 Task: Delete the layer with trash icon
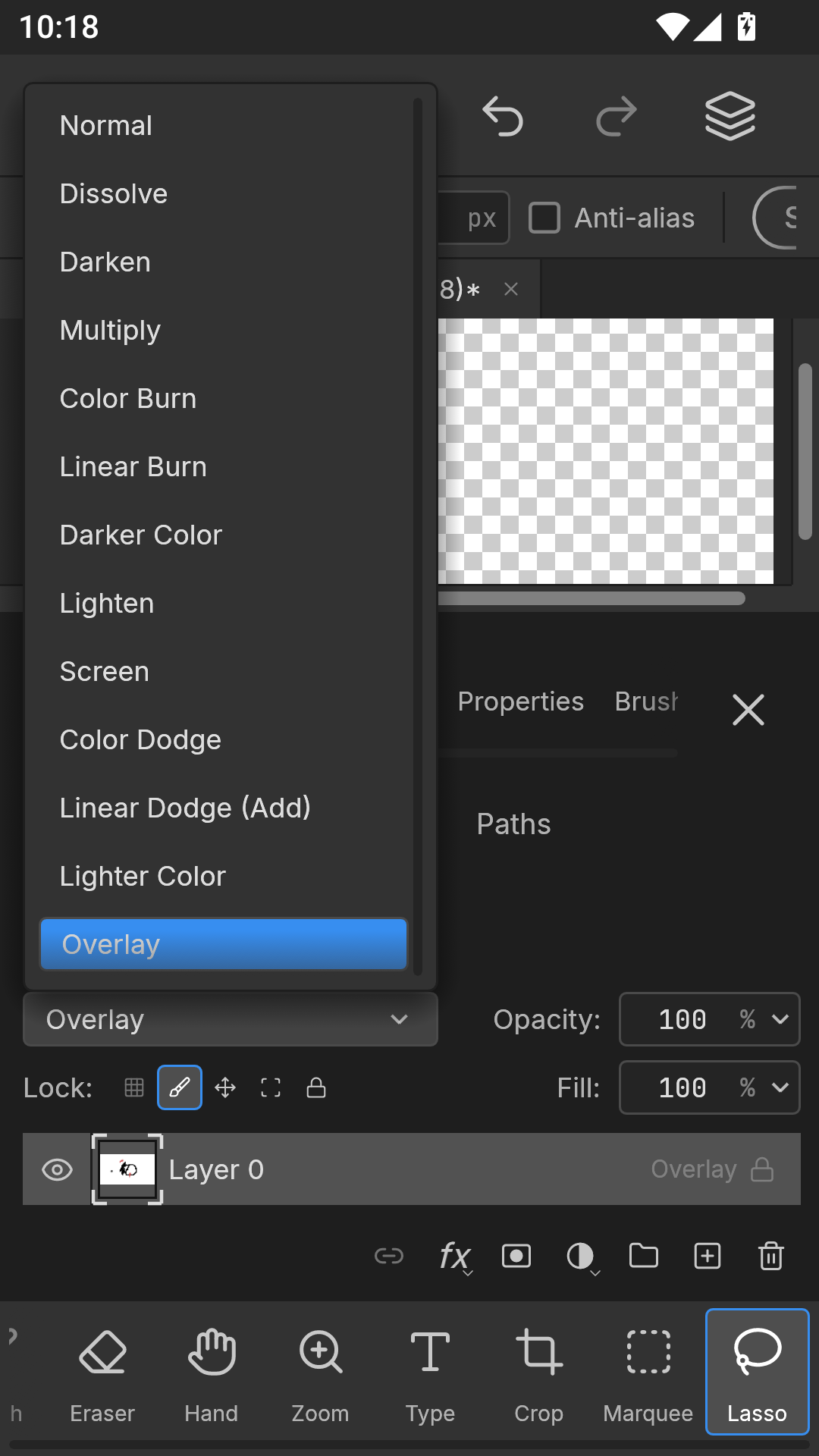point(771,1256)
